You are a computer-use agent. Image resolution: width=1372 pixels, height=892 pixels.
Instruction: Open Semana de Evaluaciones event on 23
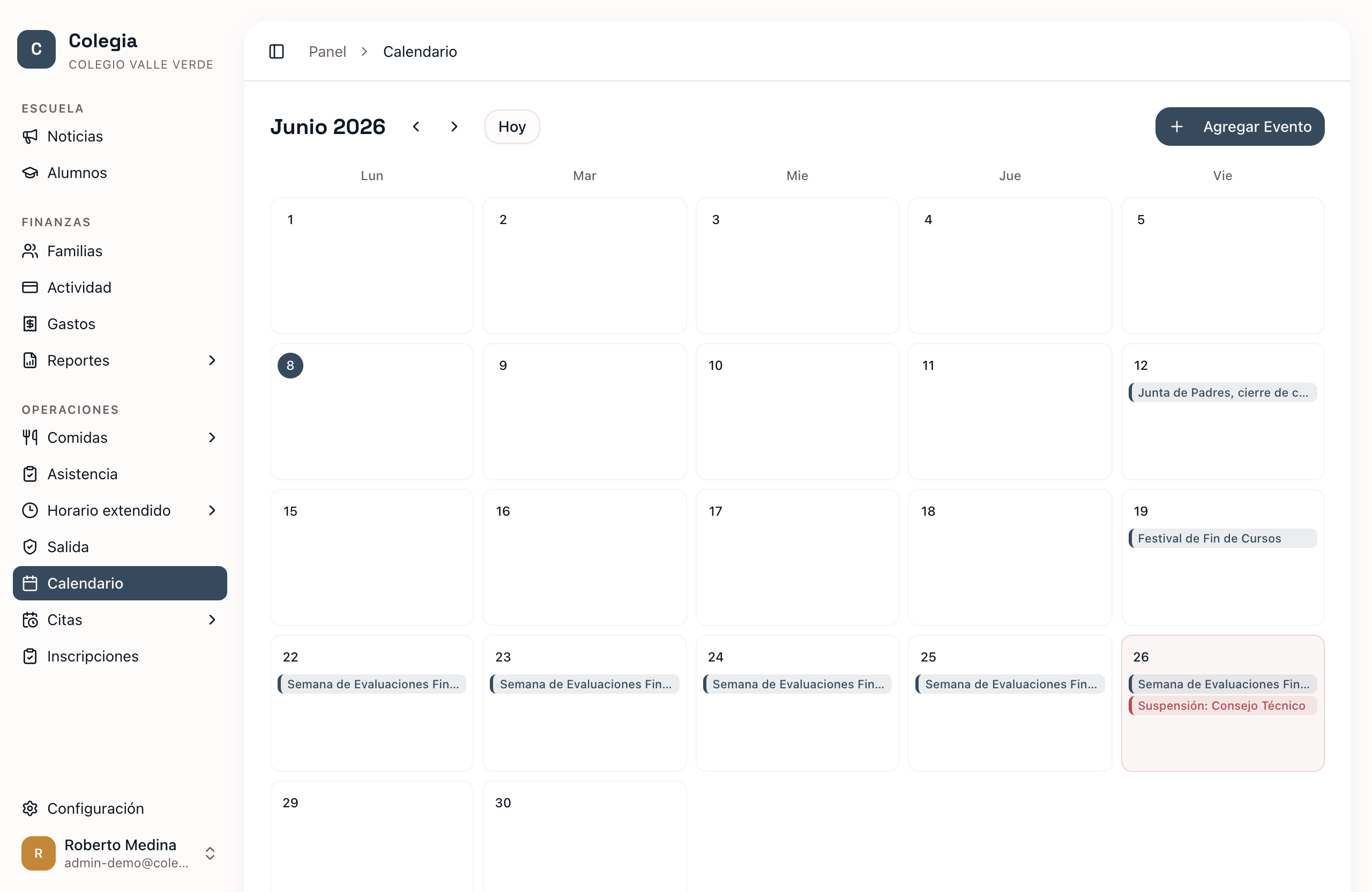point(585,684)
